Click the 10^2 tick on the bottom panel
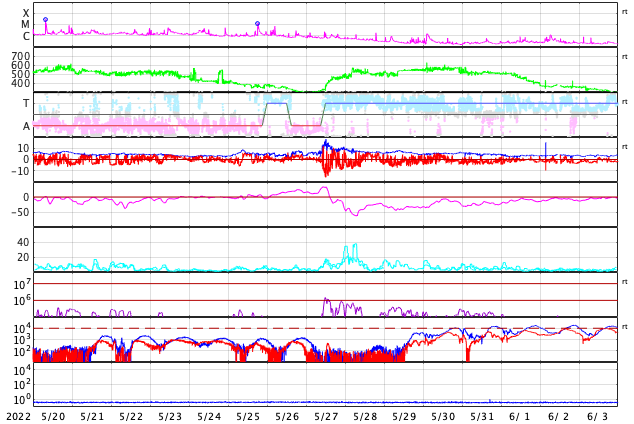 pos(21,384)
